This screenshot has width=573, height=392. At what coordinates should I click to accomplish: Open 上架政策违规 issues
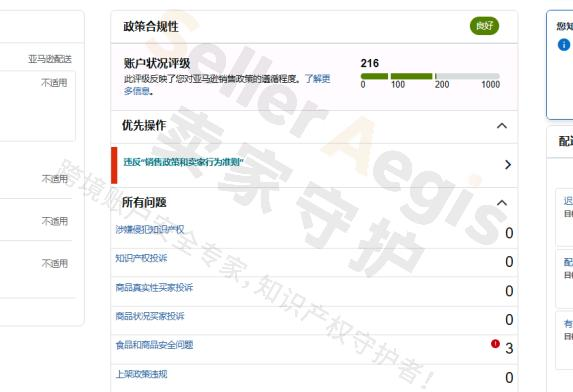141,374
